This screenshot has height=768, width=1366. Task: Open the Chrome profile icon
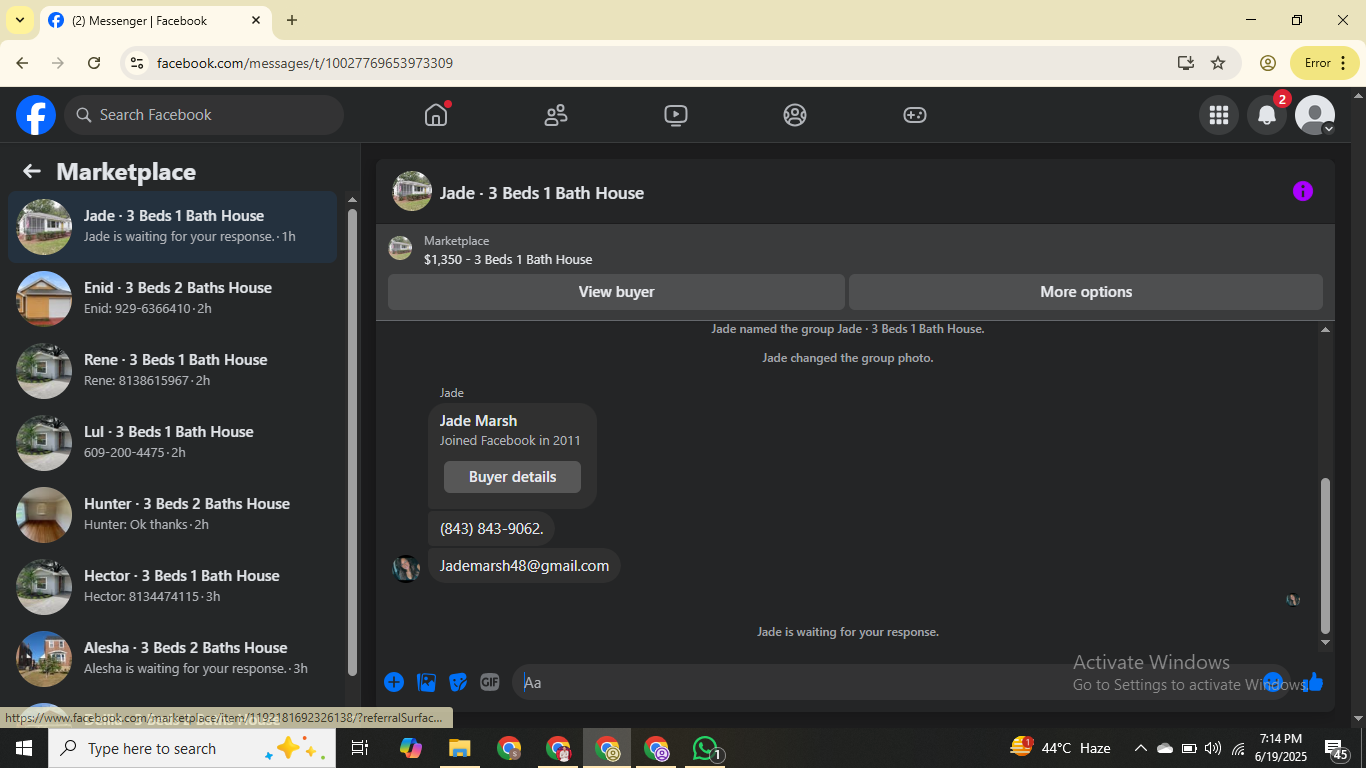(1268, 63)
